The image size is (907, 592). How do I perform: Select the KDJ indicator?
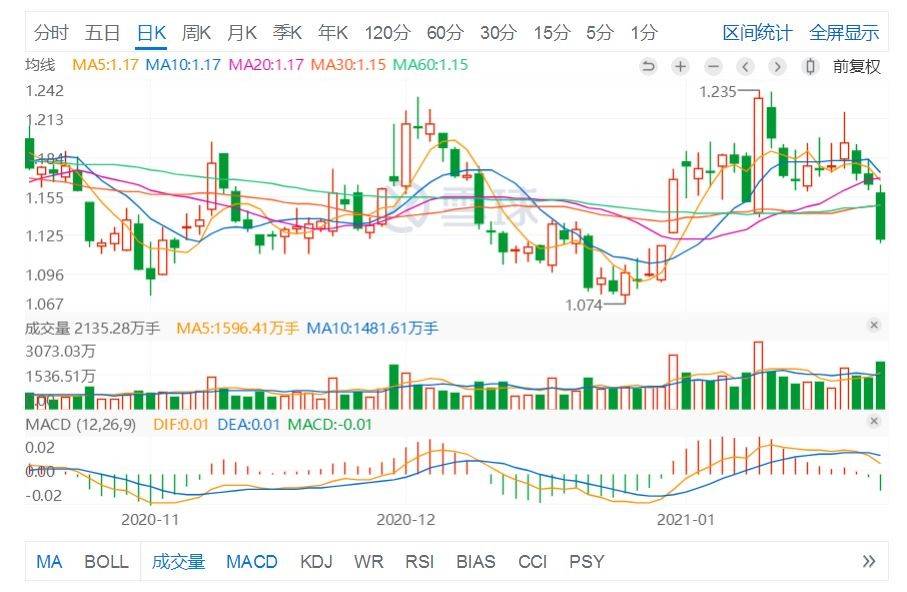(316, 561)
